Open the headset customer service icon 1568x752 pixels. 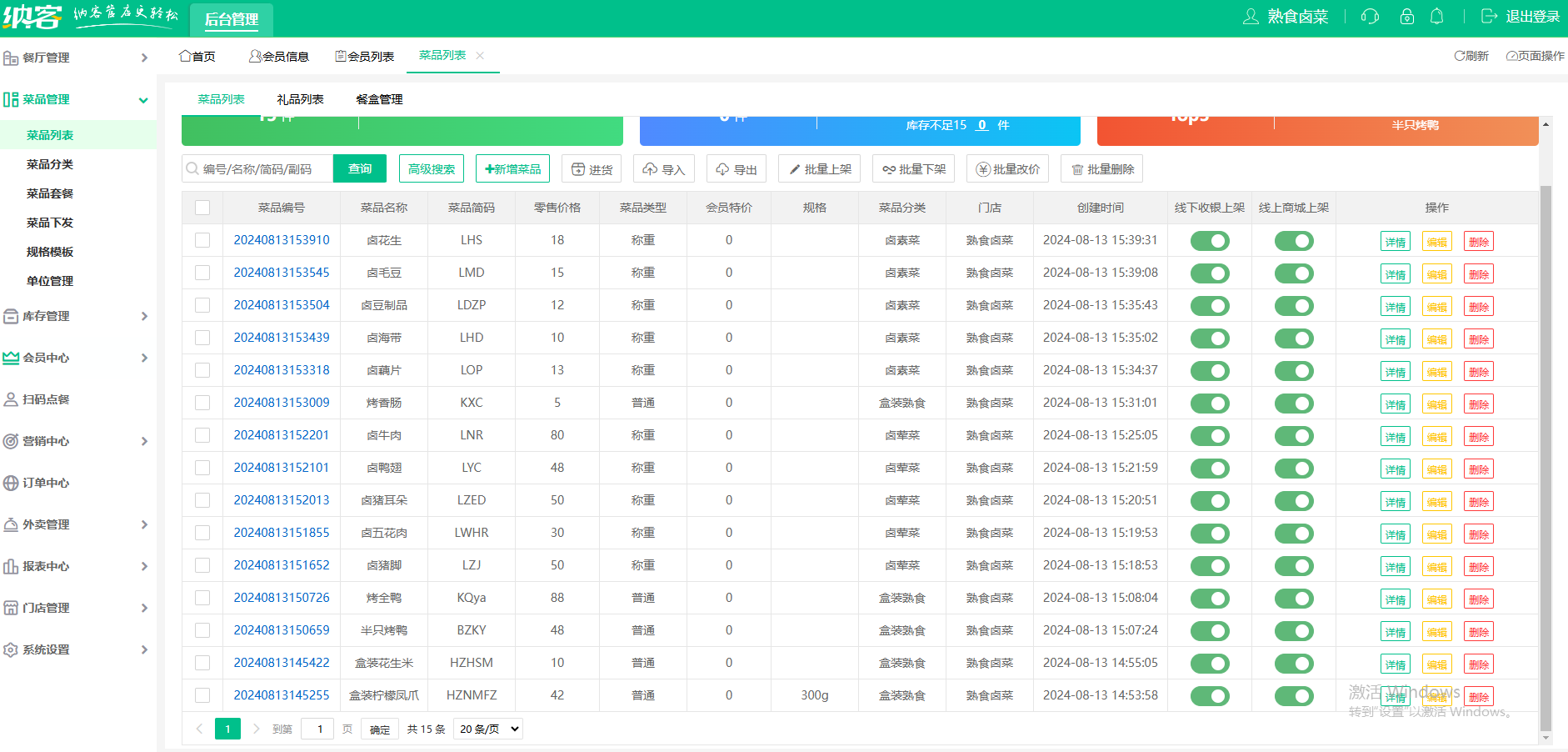coord(1370,17)
